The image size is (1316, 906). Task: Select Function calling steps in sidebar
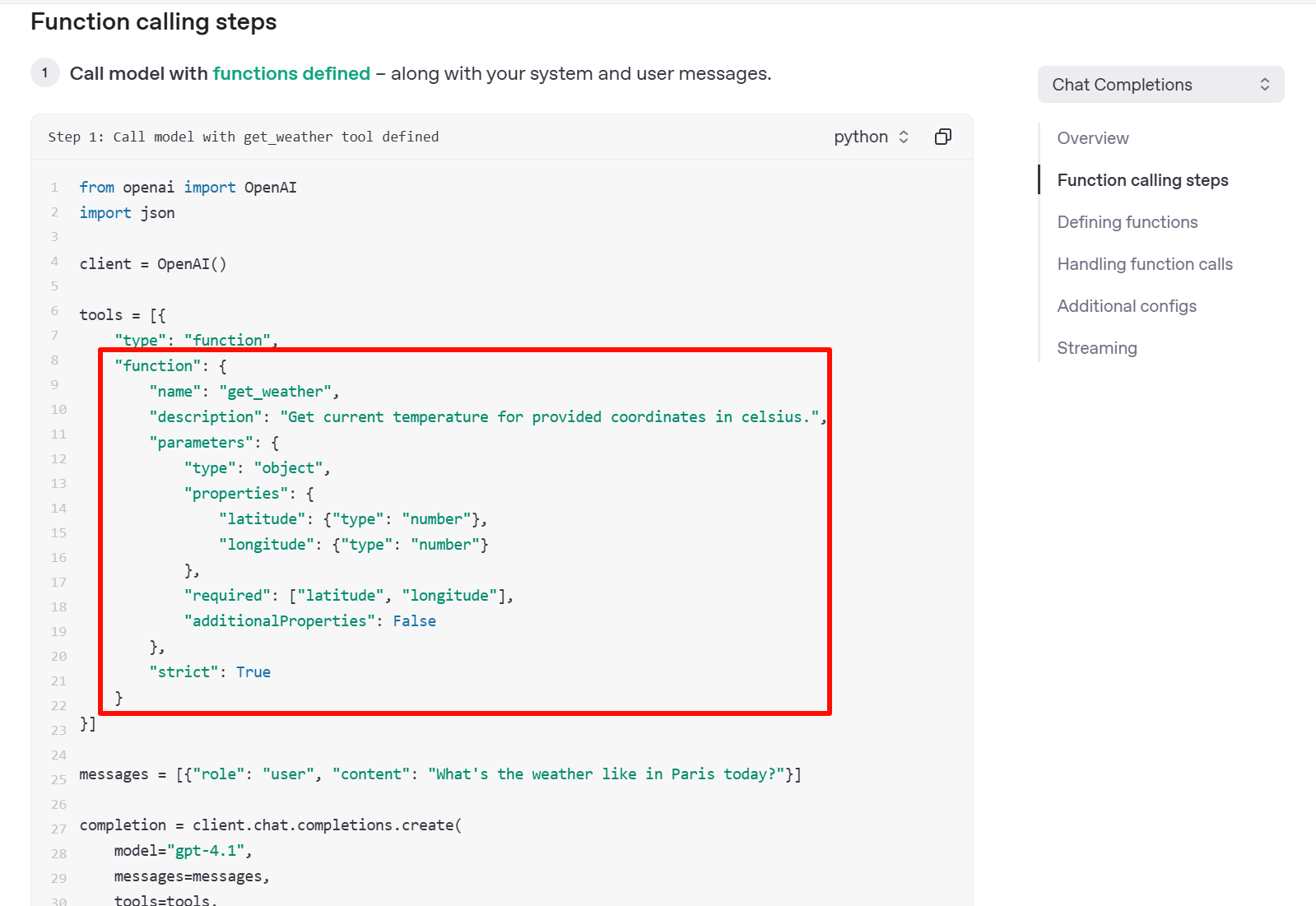coord(1142,180)
